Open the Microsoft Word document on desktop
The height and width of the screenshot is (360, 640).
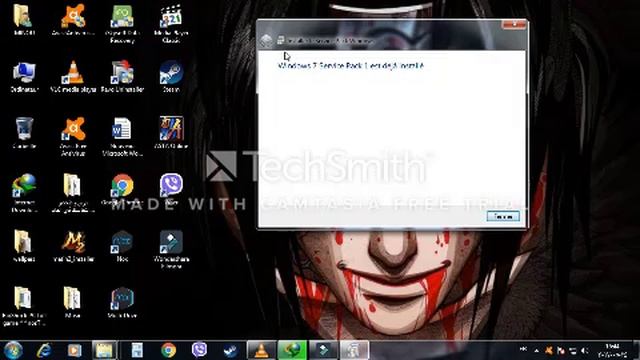[122, 136]
